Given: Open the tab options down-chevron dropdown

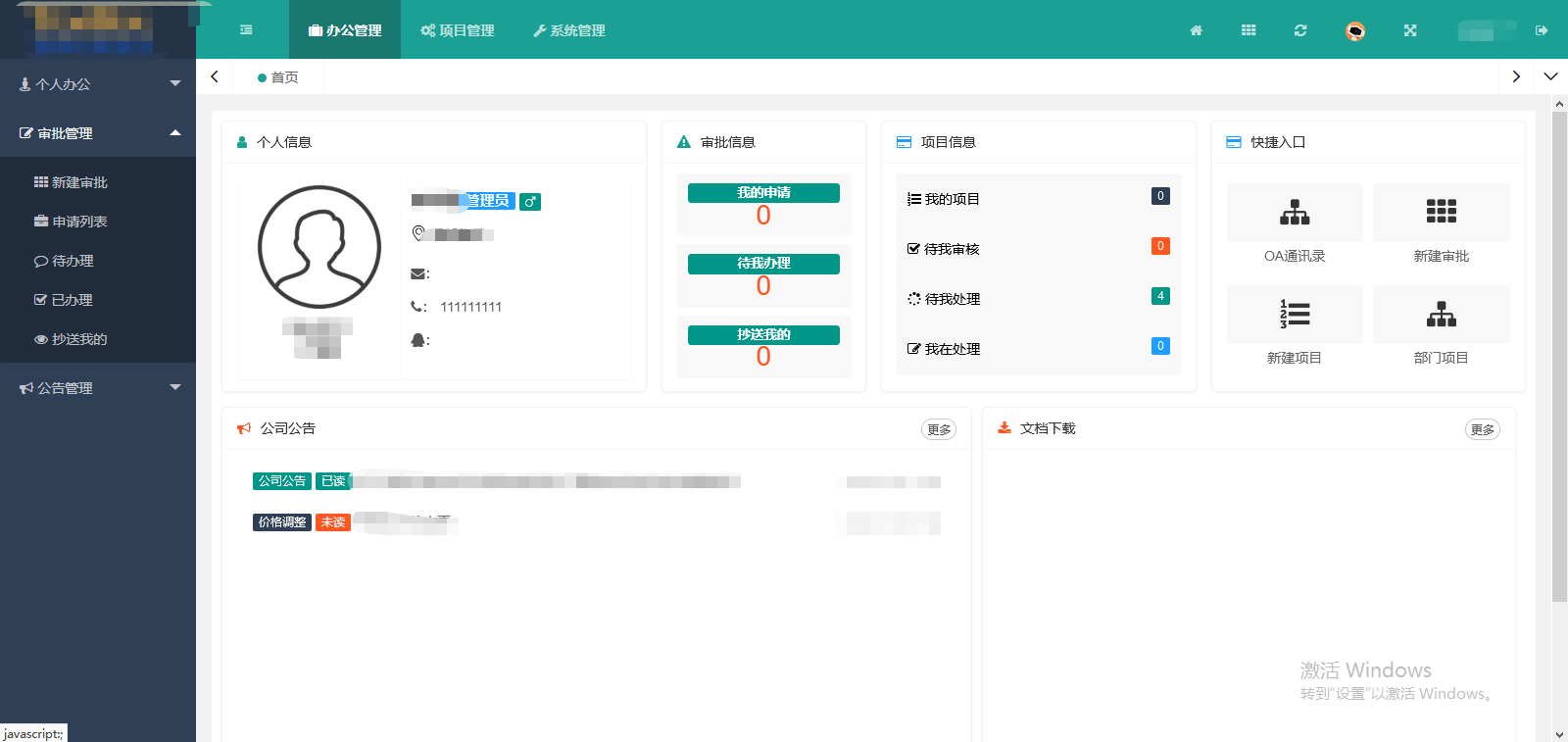Looking at the screenshot, I should [1550, 76].
